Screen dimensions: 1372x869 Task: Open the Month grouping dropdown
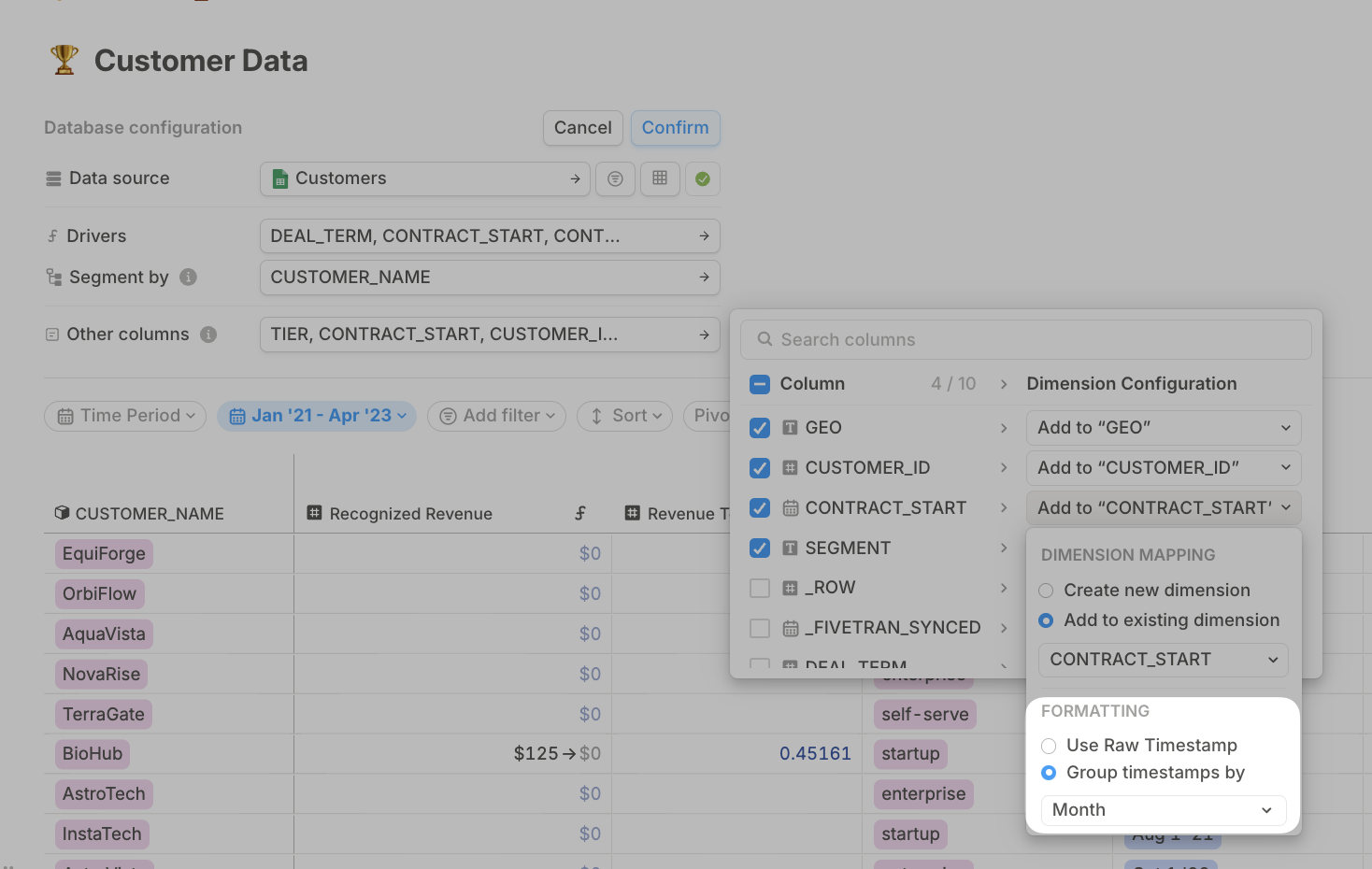(1164, 810)
